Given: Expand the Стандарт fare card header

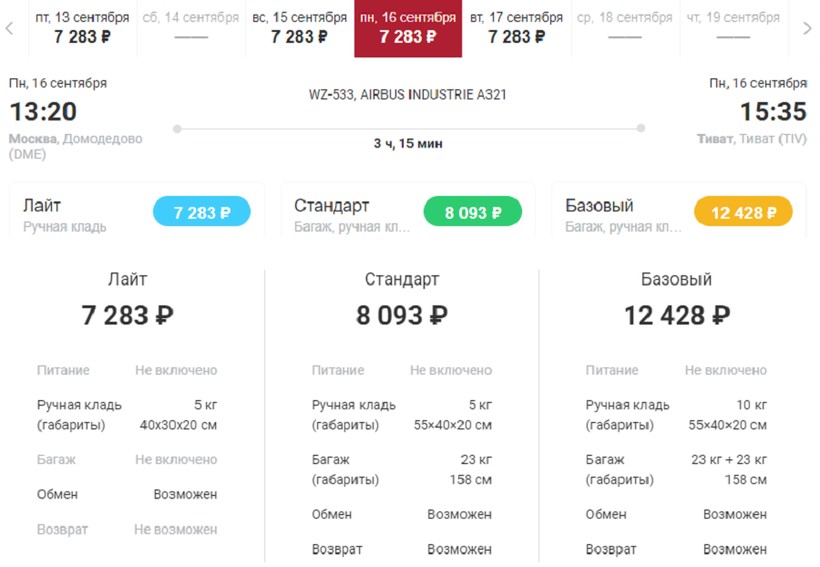Looking at the screenshot, I should (350, 214).
